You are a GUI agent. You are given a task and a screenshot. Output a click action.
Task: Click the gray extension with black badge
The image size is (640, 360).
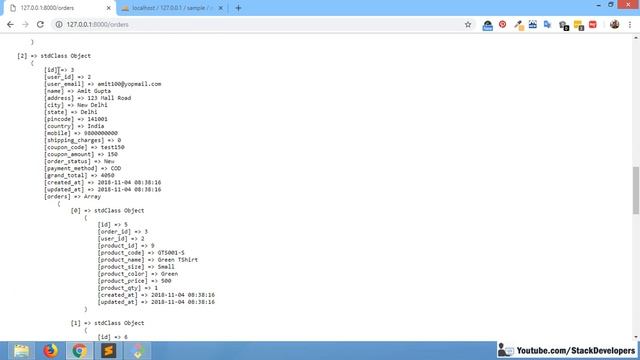point(564,25)
